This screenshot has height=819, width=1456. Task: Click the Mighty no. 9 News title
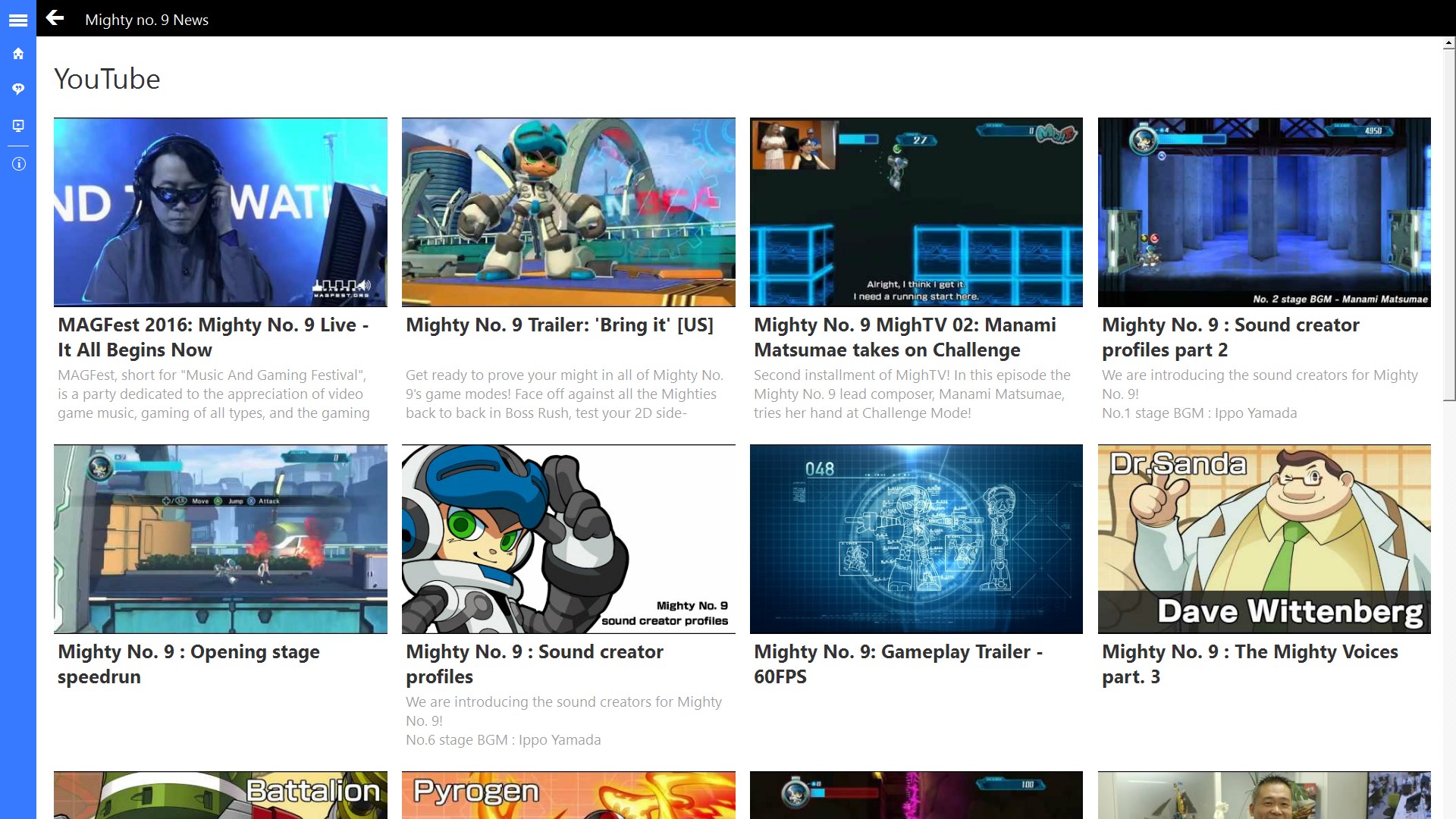pos(146,20)
